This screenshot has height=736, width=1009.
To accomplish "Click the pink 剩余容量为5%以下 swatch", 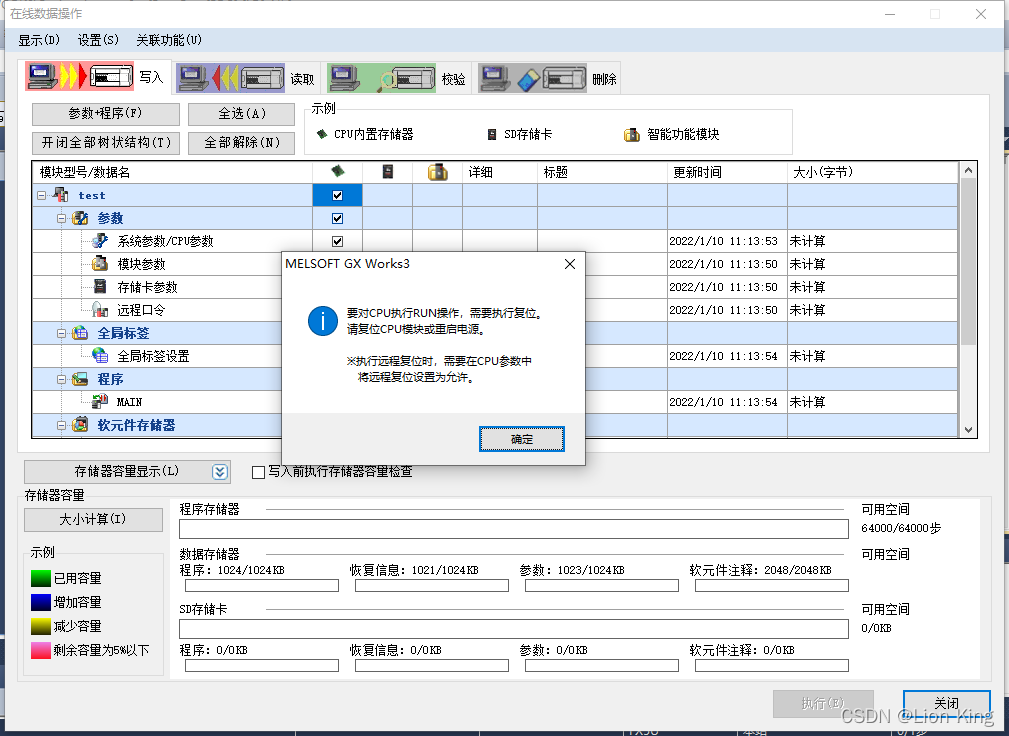I will click(x=41, y=650).
